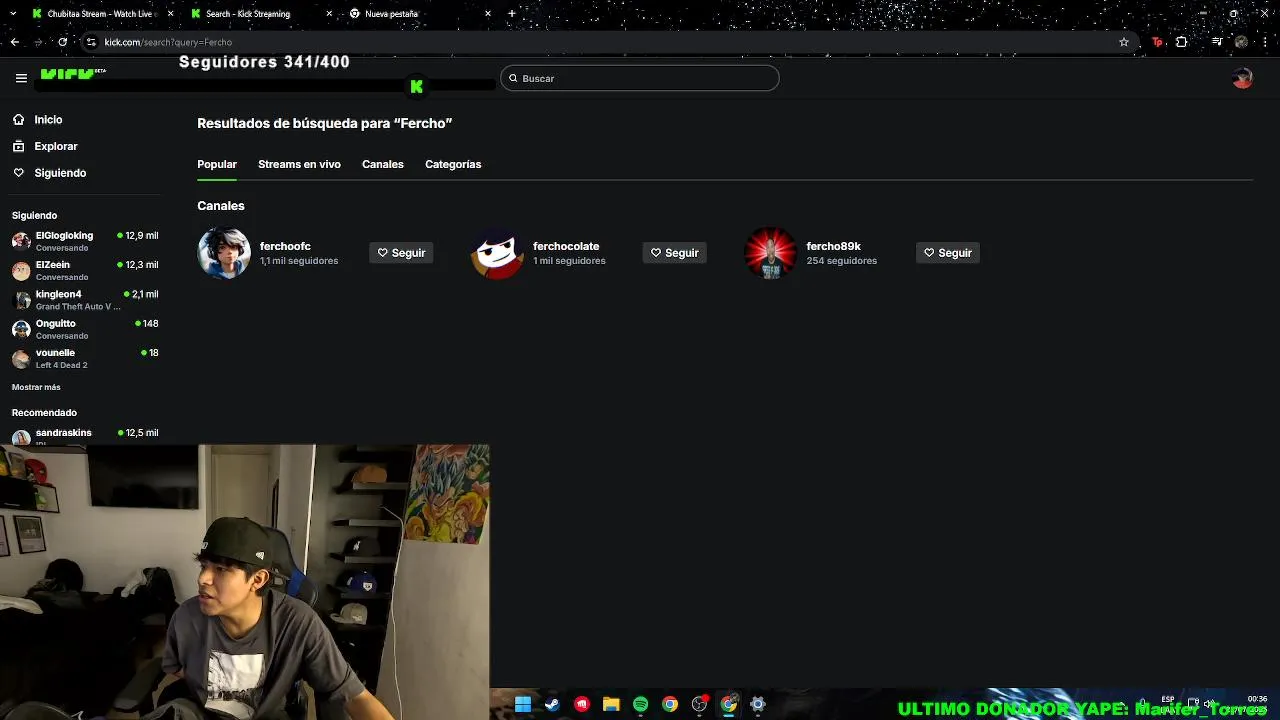The height and width of the screenshot is (720, 1280).
Task: Open ferchoofc channel name link
Action: pyautogui.click(x=285, y=246)
